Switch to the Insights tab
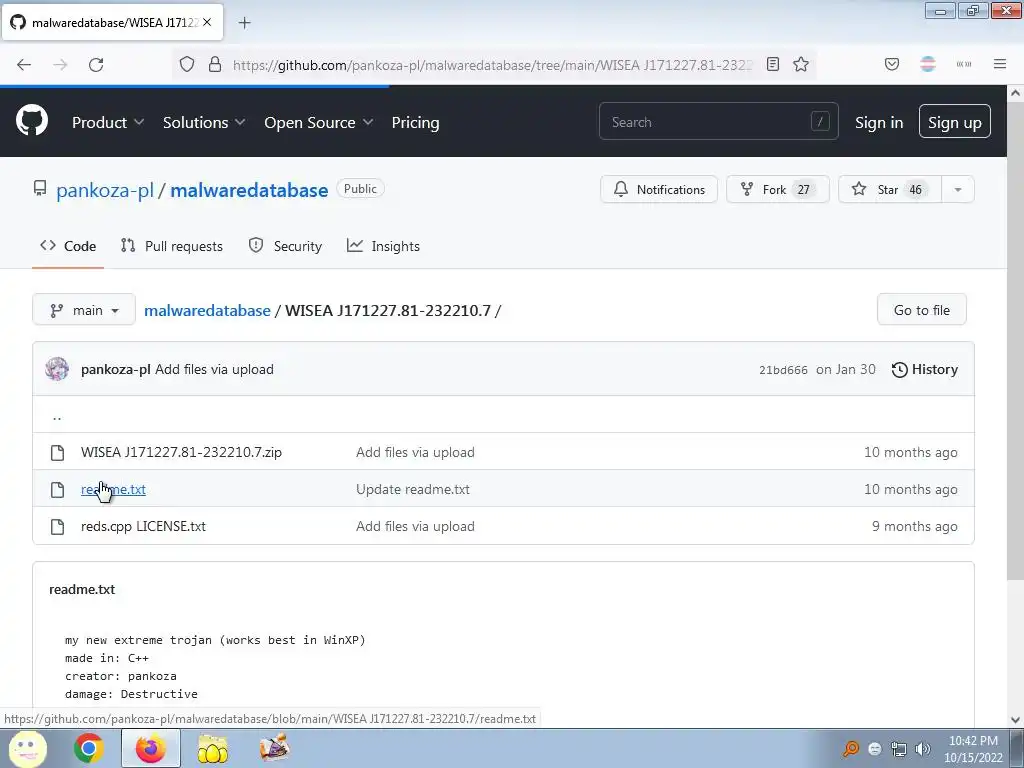Image resolution: width=1024 pixels, height=768 pixels. coord(383,246)
